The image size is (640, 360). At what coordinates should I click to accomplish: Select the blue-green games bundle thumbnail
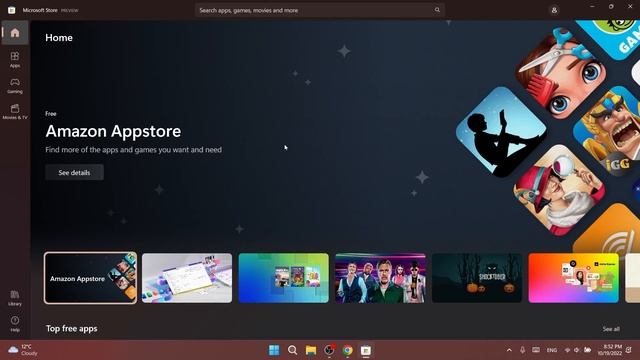pyautogui.click(x=284, y=278)
